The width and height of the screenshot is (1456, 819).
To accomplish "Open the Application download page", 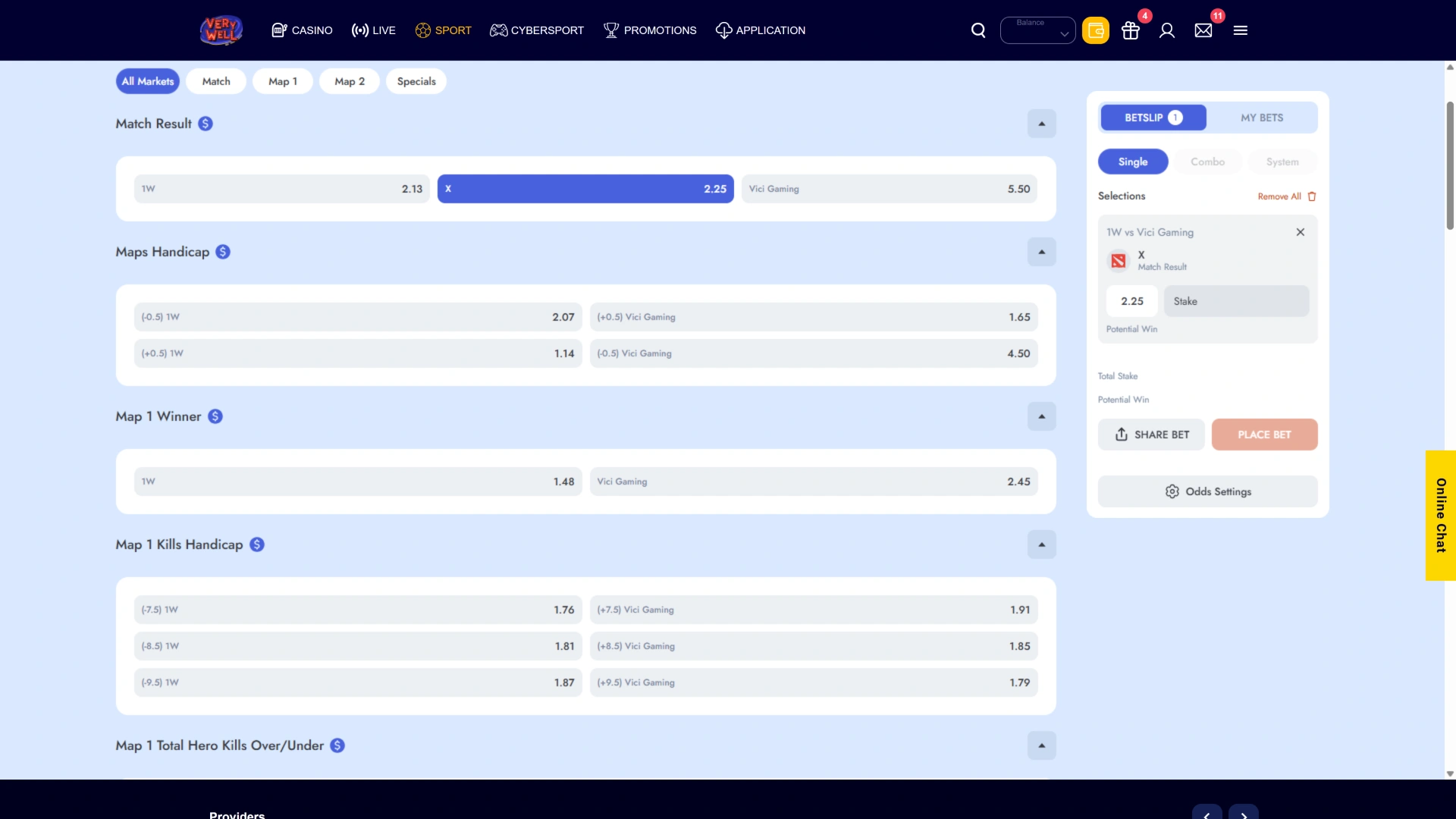I will (761, 30).
